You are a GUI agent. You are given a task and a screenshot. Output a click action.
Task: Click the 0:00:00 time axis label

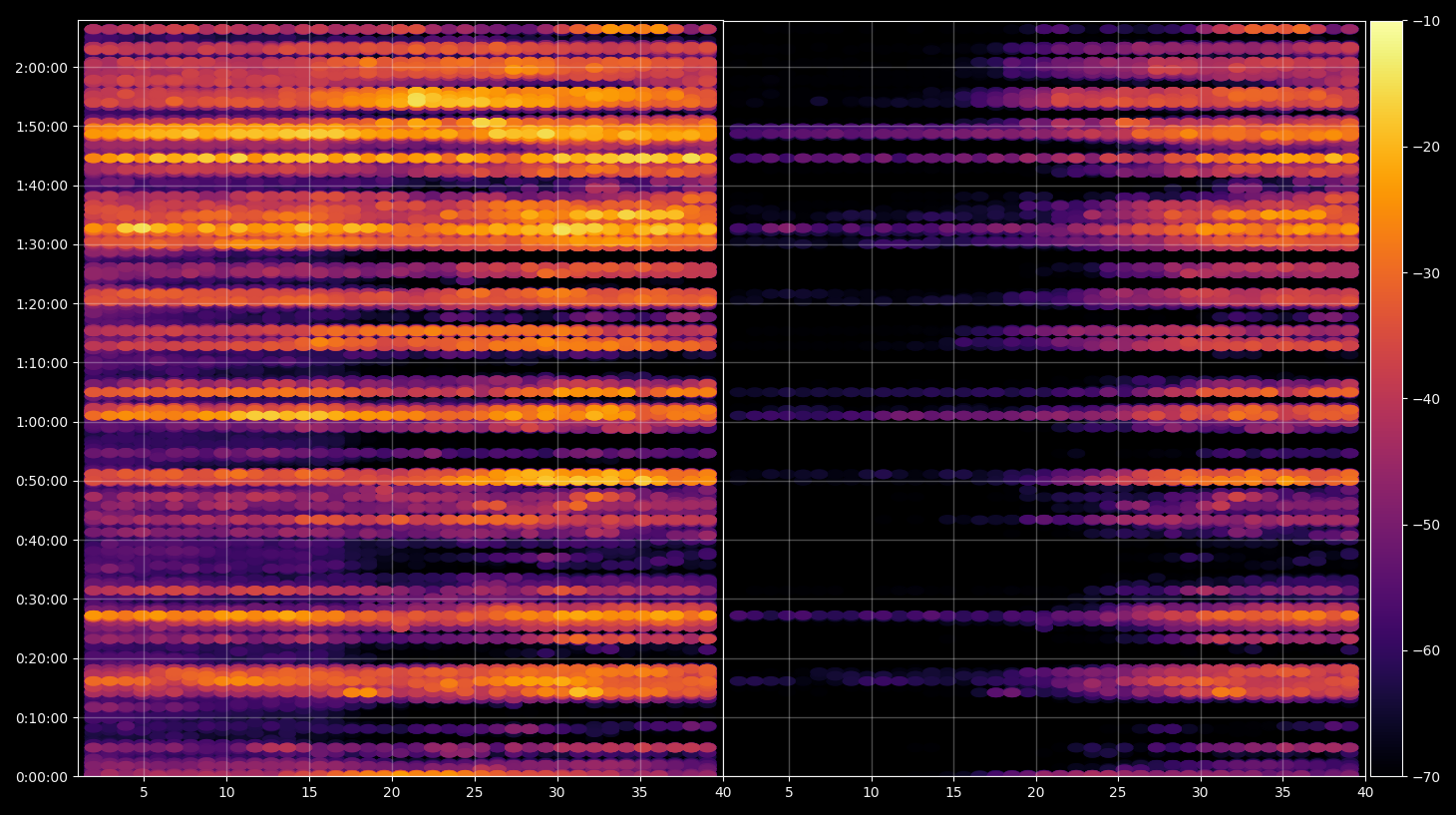coord(42,777)
